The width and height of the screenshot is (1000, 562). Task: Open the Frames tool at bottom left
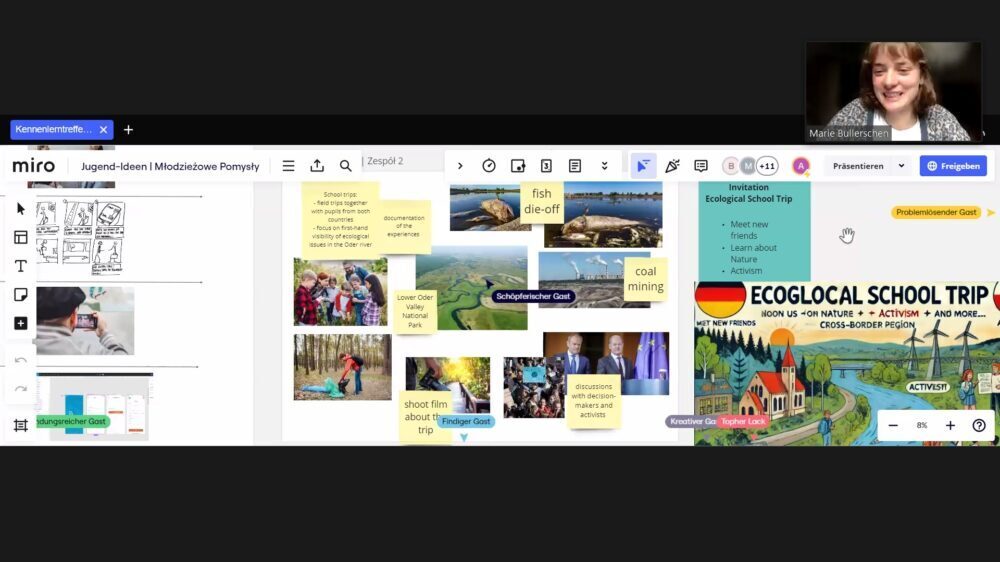pos(20,425)
